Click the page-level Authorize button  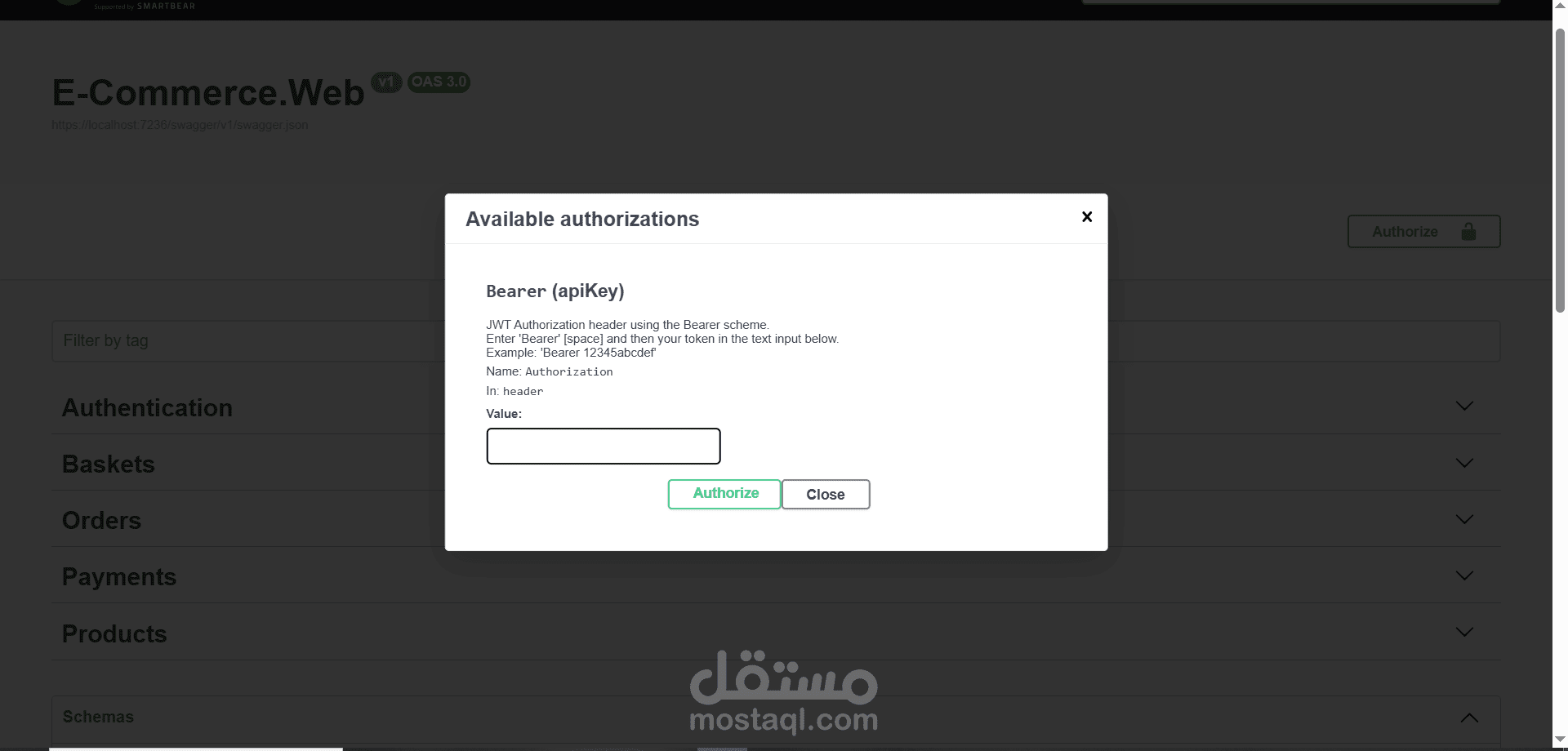point(1423,232)
